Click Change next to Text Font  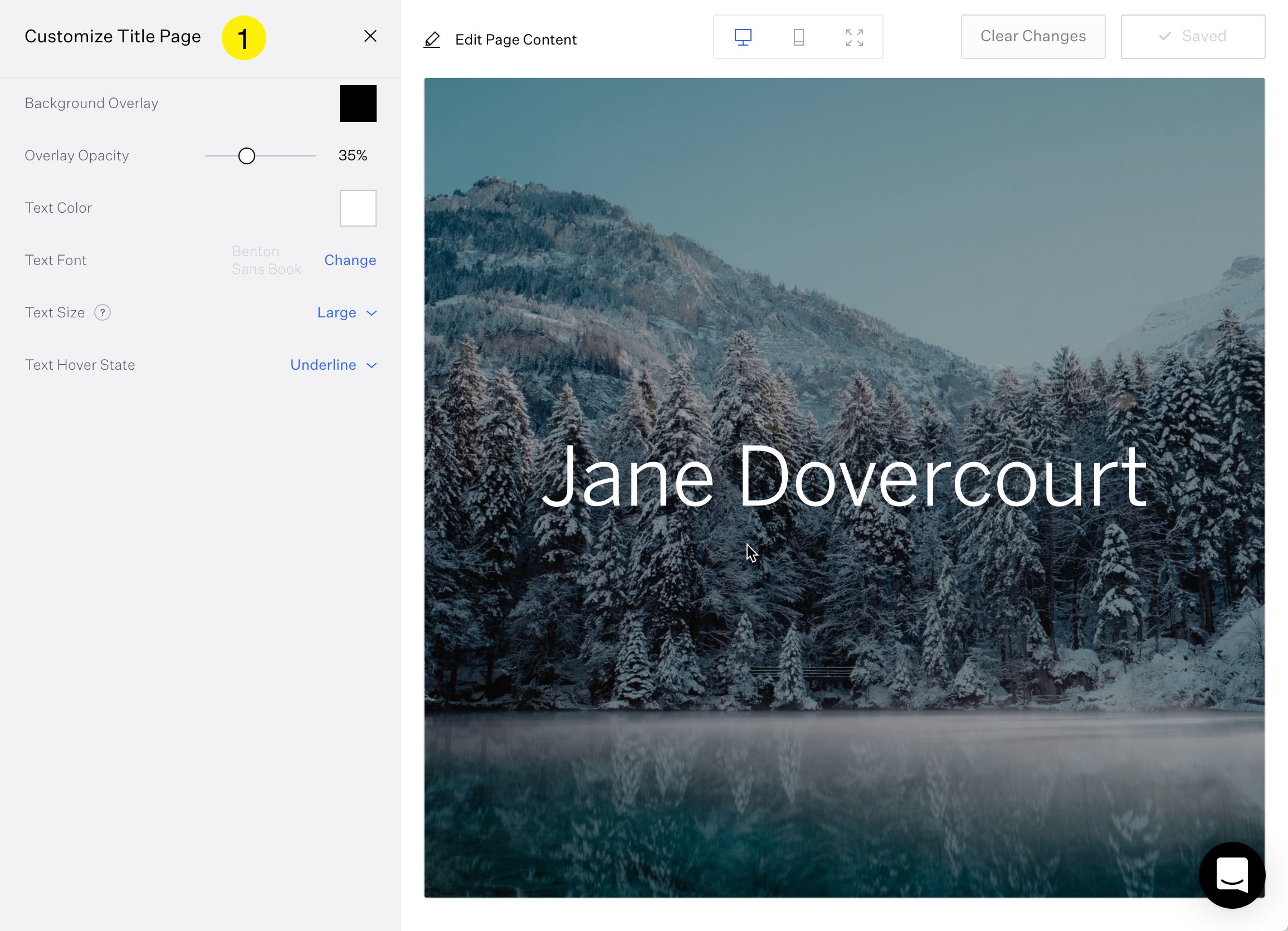coord(350,260)
